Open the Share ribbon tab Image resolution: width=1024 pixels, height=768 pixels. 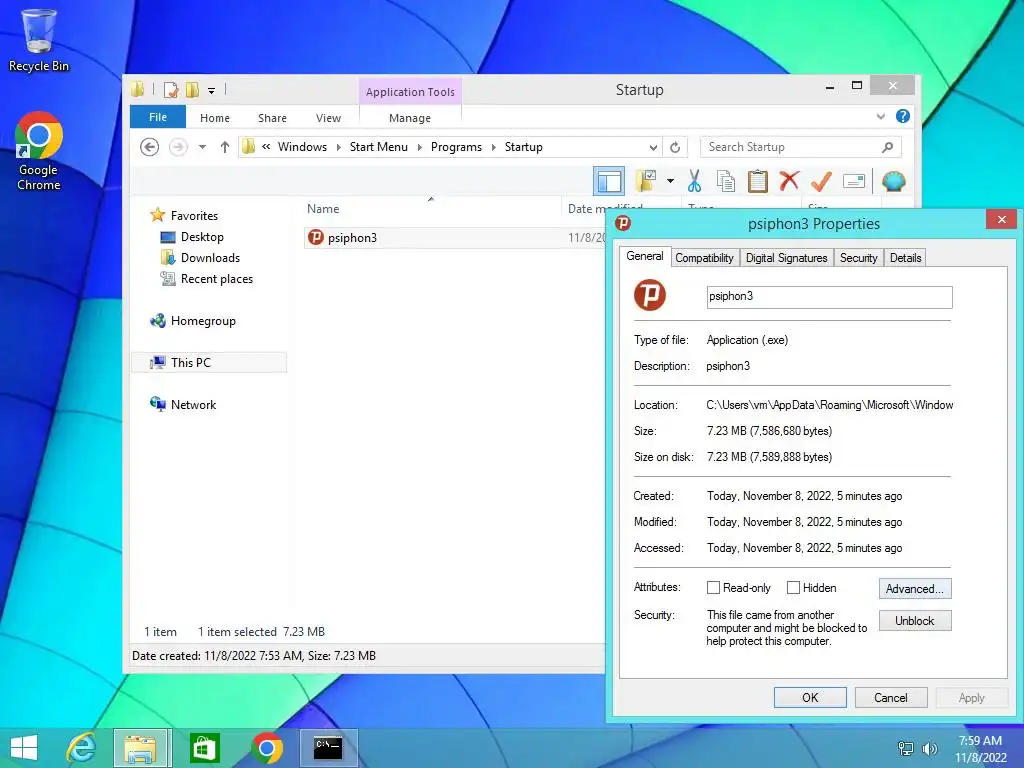(272, 118)
